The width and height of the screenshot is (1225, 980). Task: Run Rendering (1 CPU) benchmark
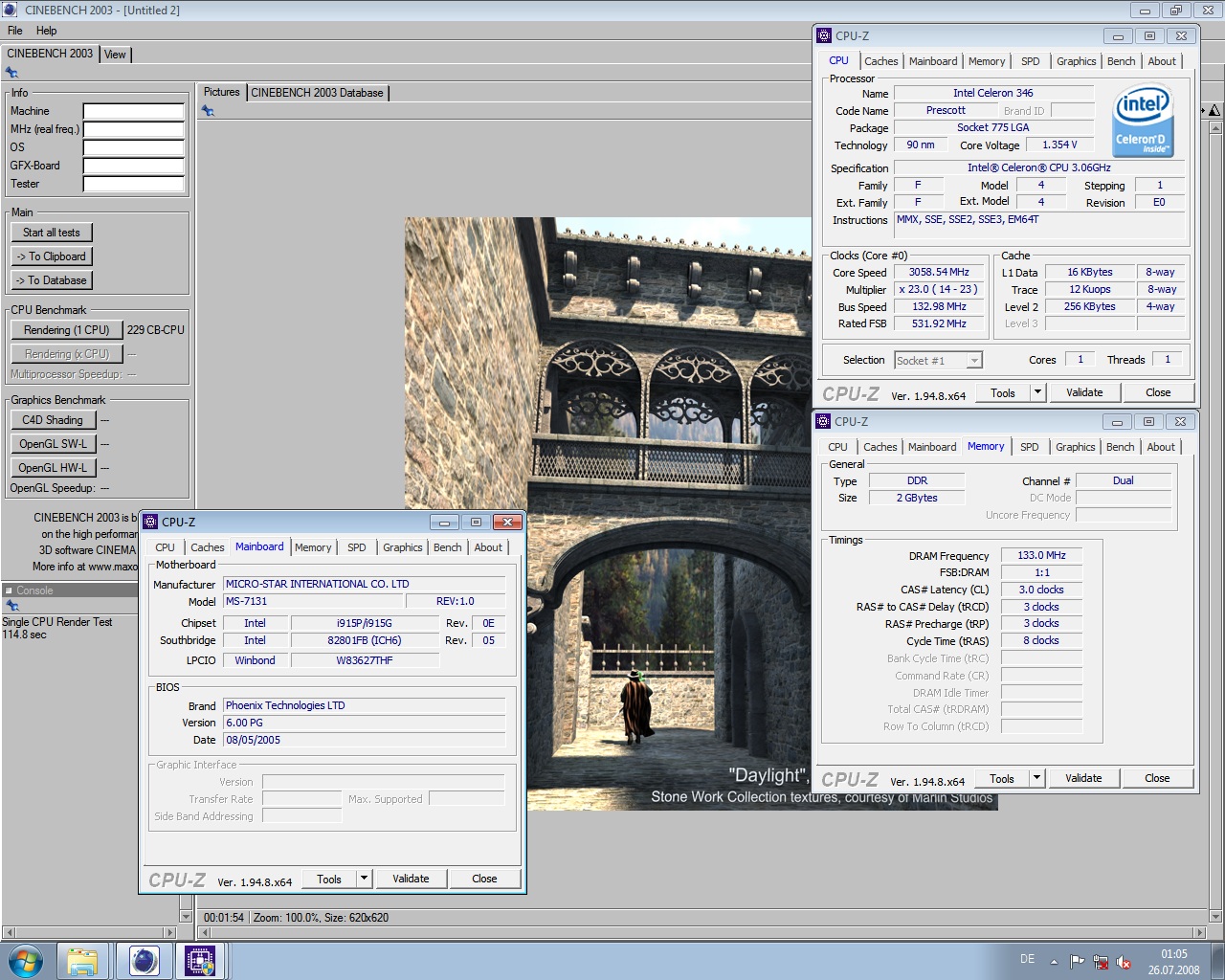coord(67,330)
